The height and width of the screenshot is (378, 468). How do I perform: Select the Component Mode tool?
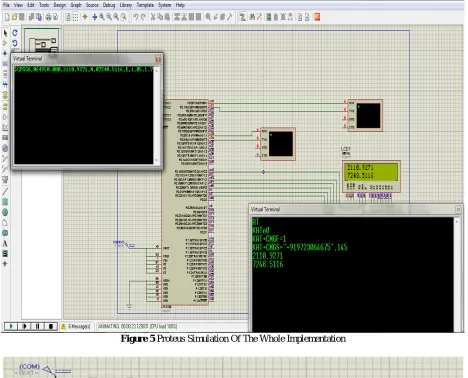[5, 43]
